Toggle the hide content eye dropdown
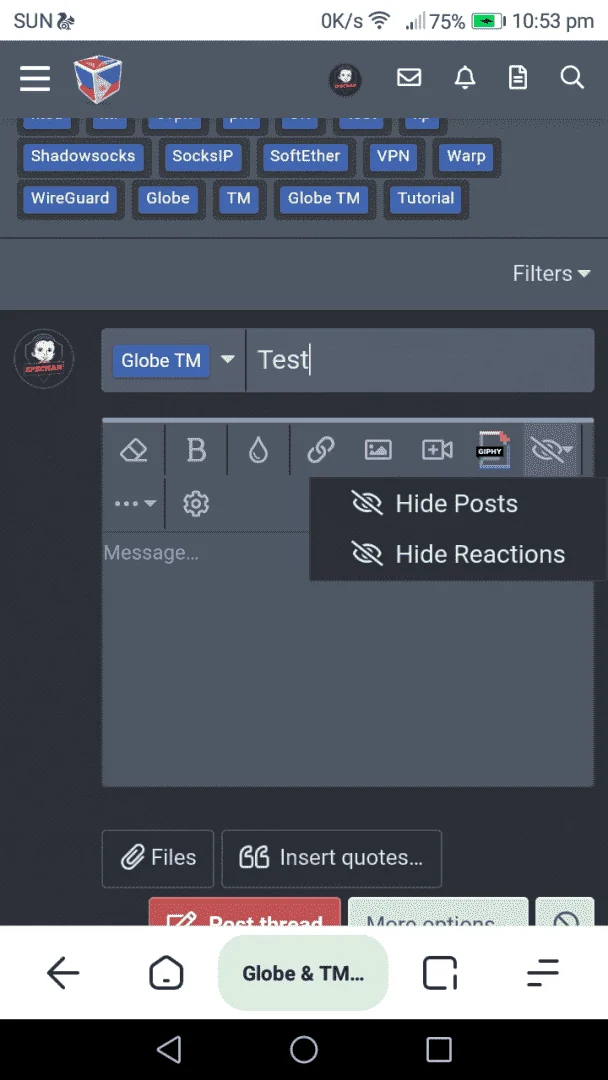Screen dimensions: 608x1080 pos(552,450)
